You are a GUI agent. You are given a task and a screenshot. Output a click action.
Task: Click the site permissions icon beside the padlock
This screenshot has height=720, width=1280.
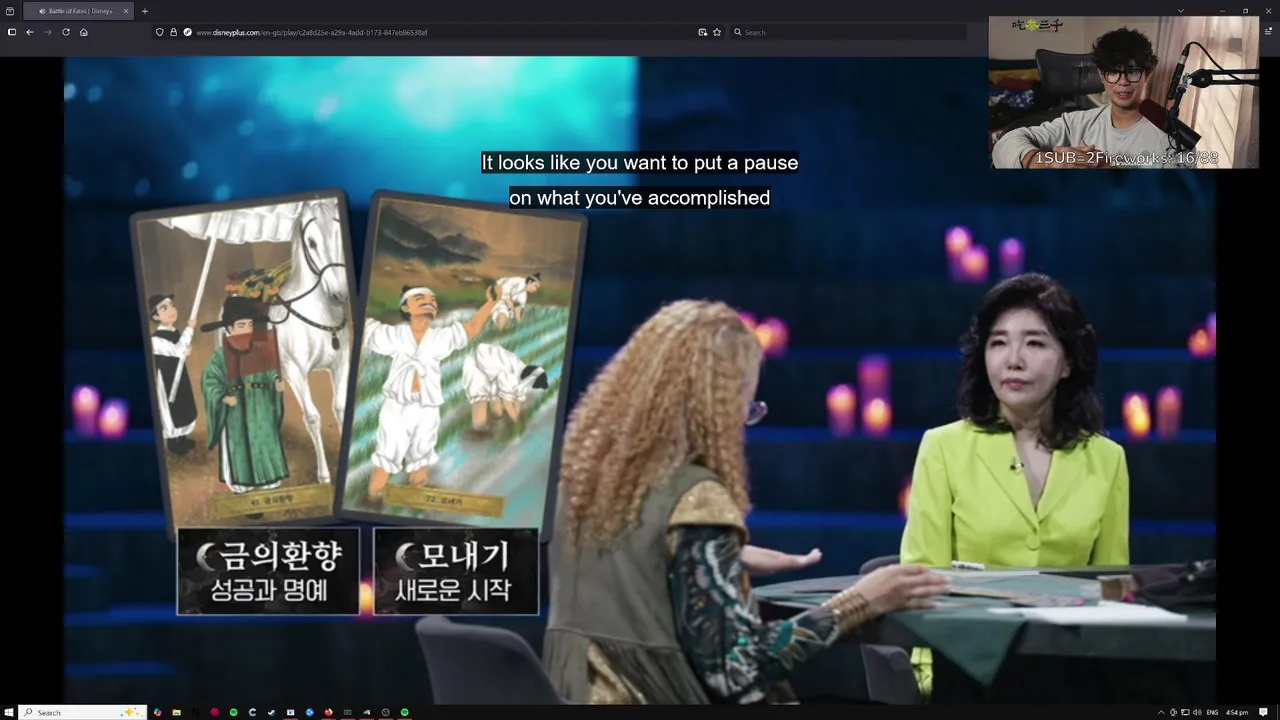pyautogui.click(x=187, y=32)
